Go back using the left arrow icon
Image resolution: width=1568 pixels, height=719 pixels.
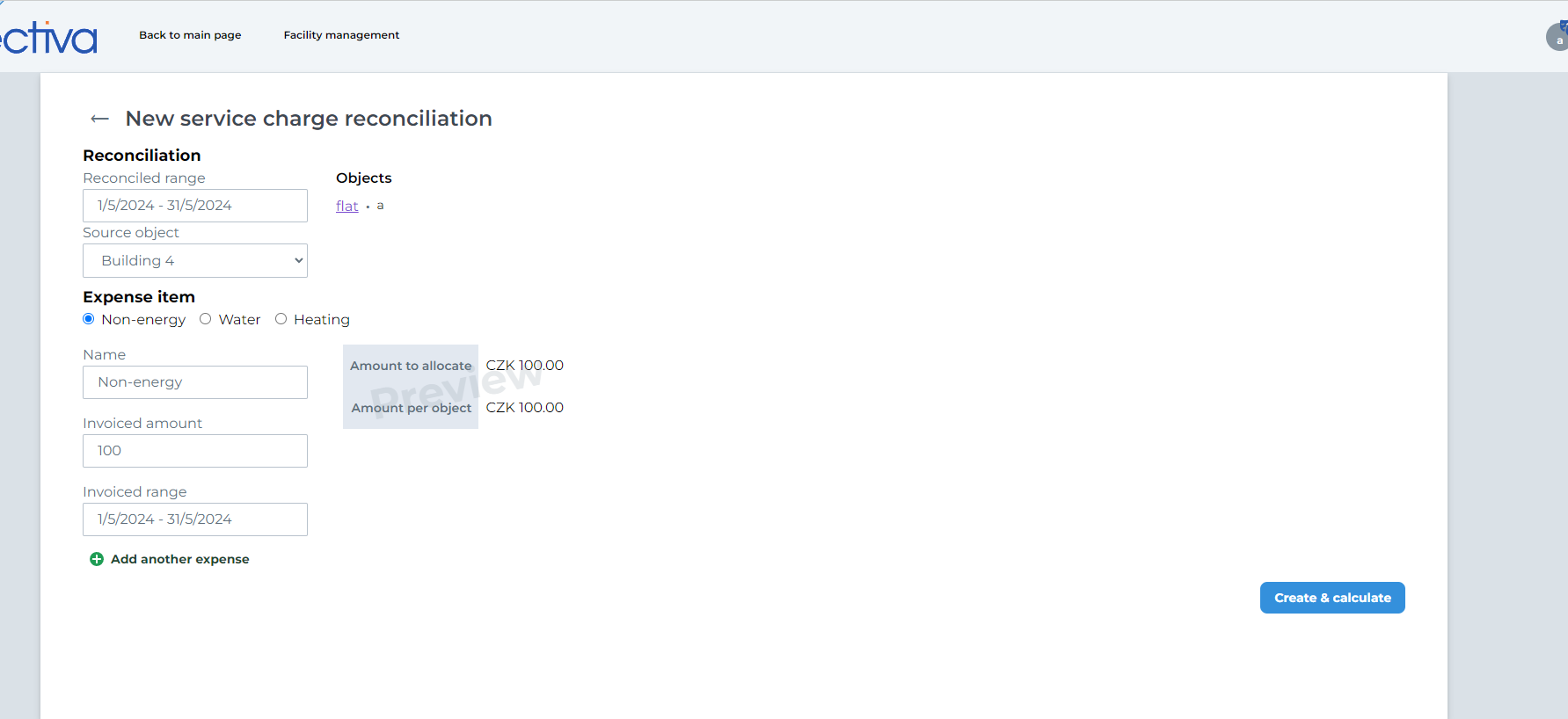click(x=99, y=119)
